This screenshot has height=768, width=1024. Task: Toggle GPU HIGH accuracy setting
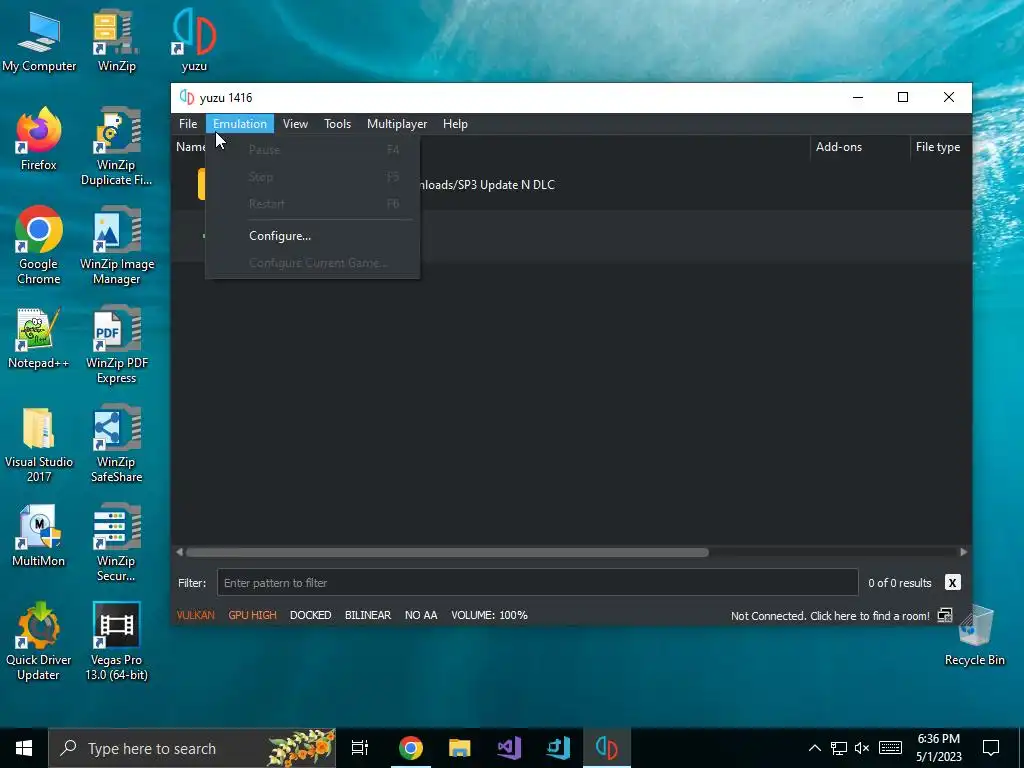tap(252, 615)
